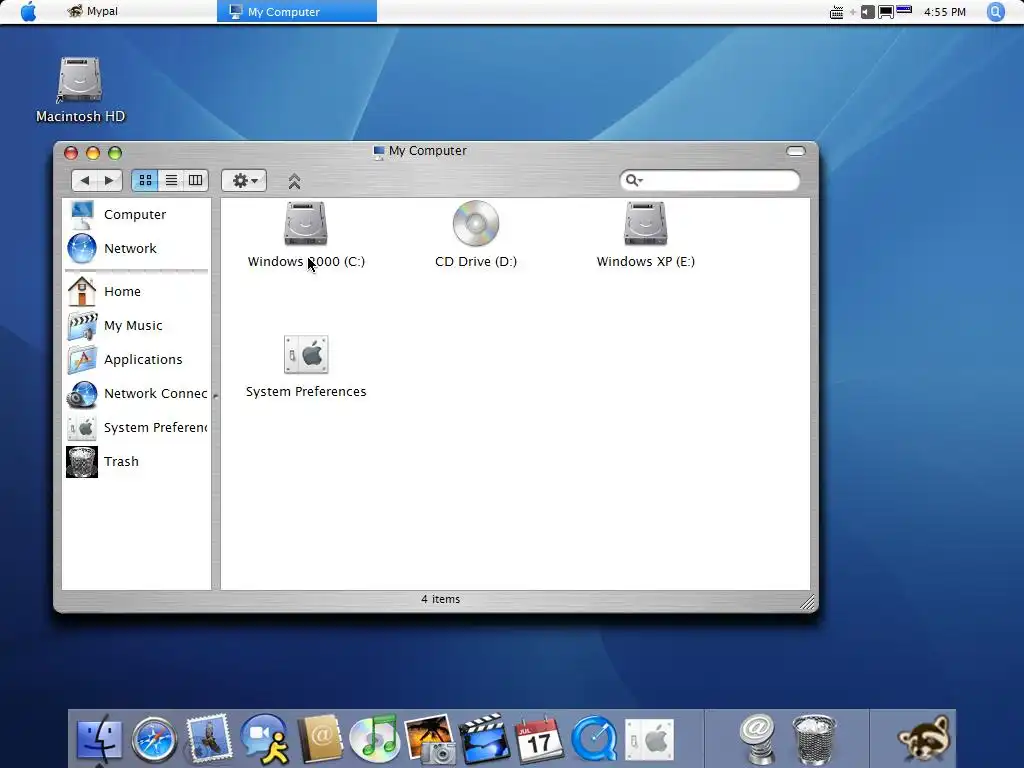
Task: Click the clock showing 4:55 PM
Action: [944, 12]
